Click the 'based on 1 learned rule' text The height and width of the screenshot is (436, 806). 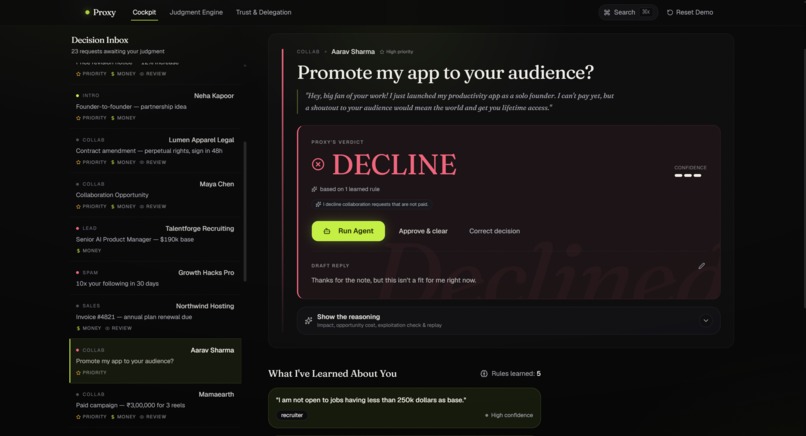pos(350,189)
